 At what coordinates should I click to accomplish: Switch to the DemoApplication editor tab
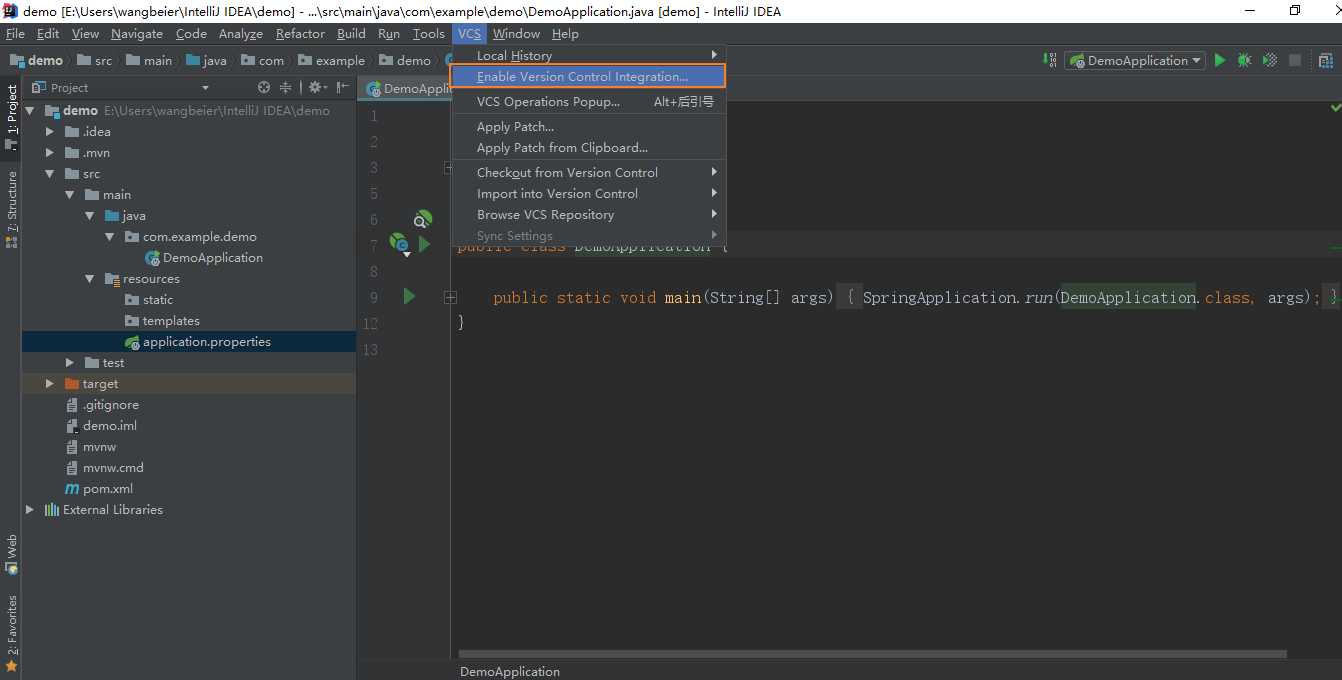point(410,89)
